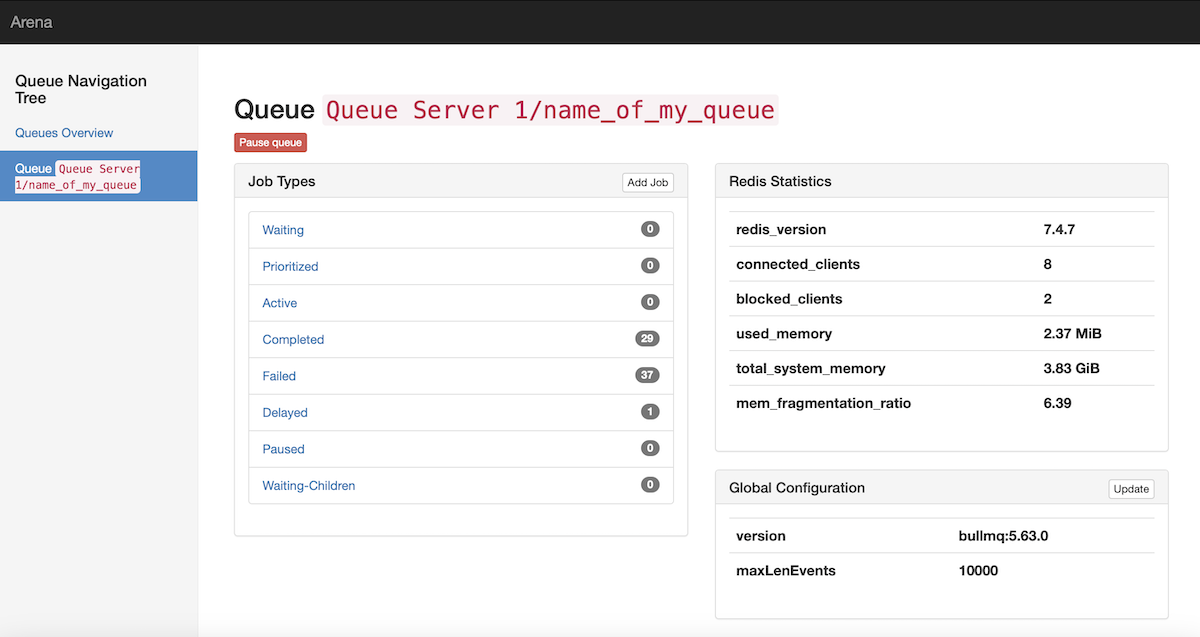
Task: View Active jobs
Action: click(280, 303)
